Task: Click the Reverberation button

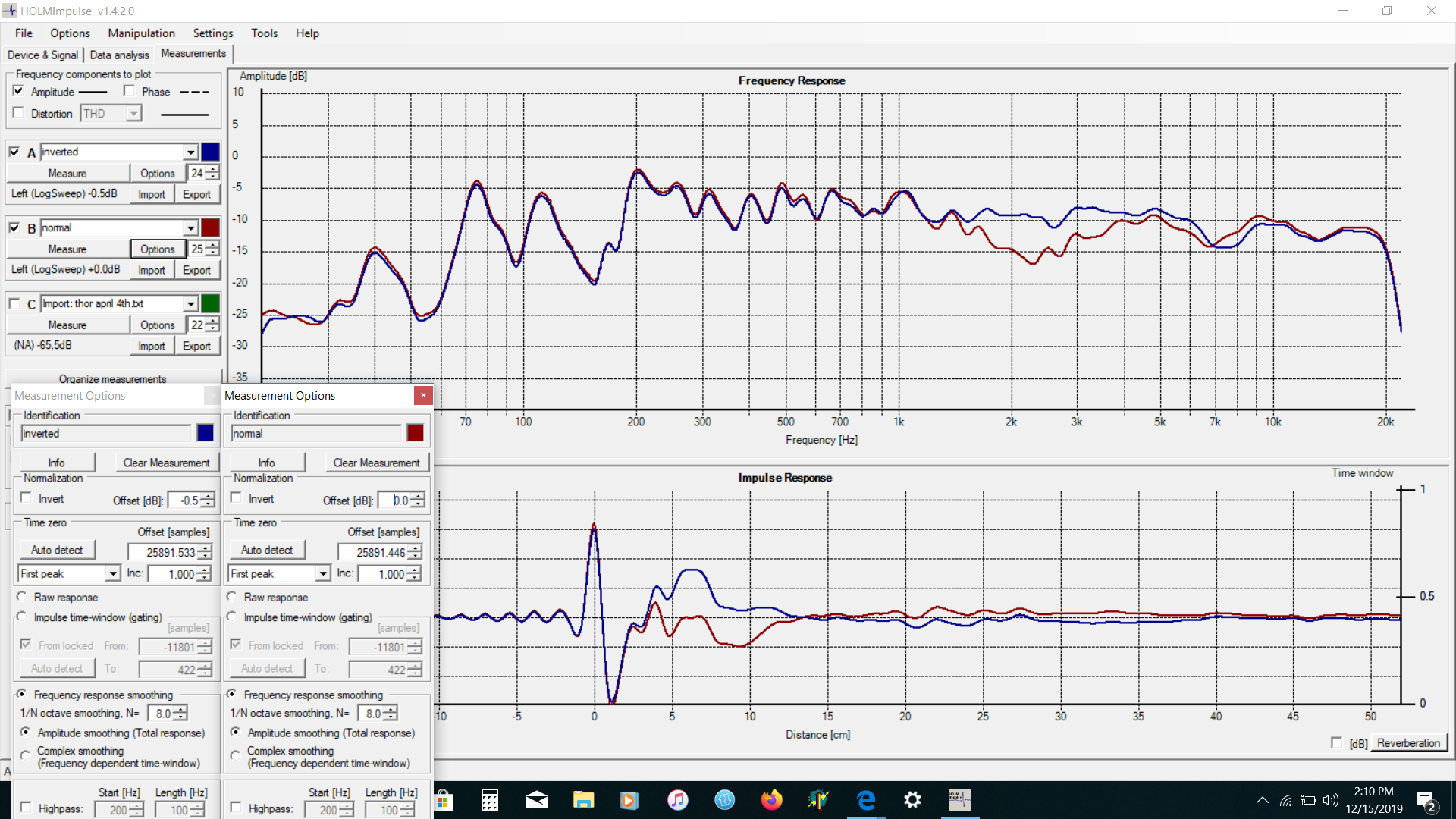Action: [x=1408, y=743]
